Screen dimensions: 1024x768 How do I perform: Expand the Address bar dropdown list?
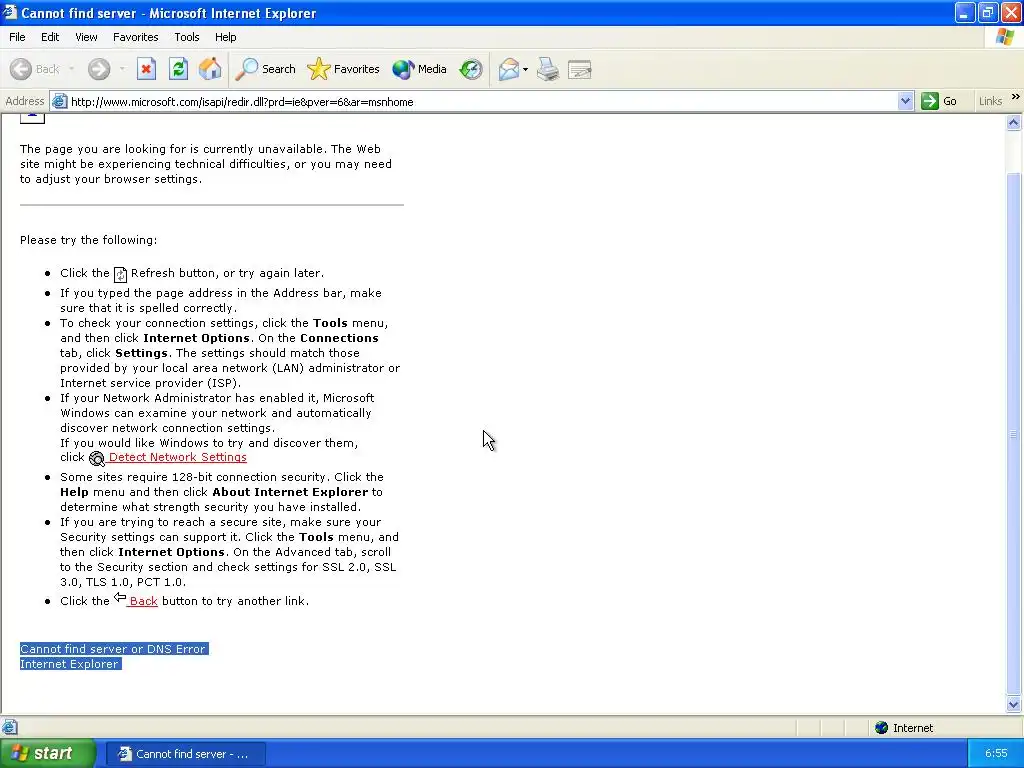point(905,101)
